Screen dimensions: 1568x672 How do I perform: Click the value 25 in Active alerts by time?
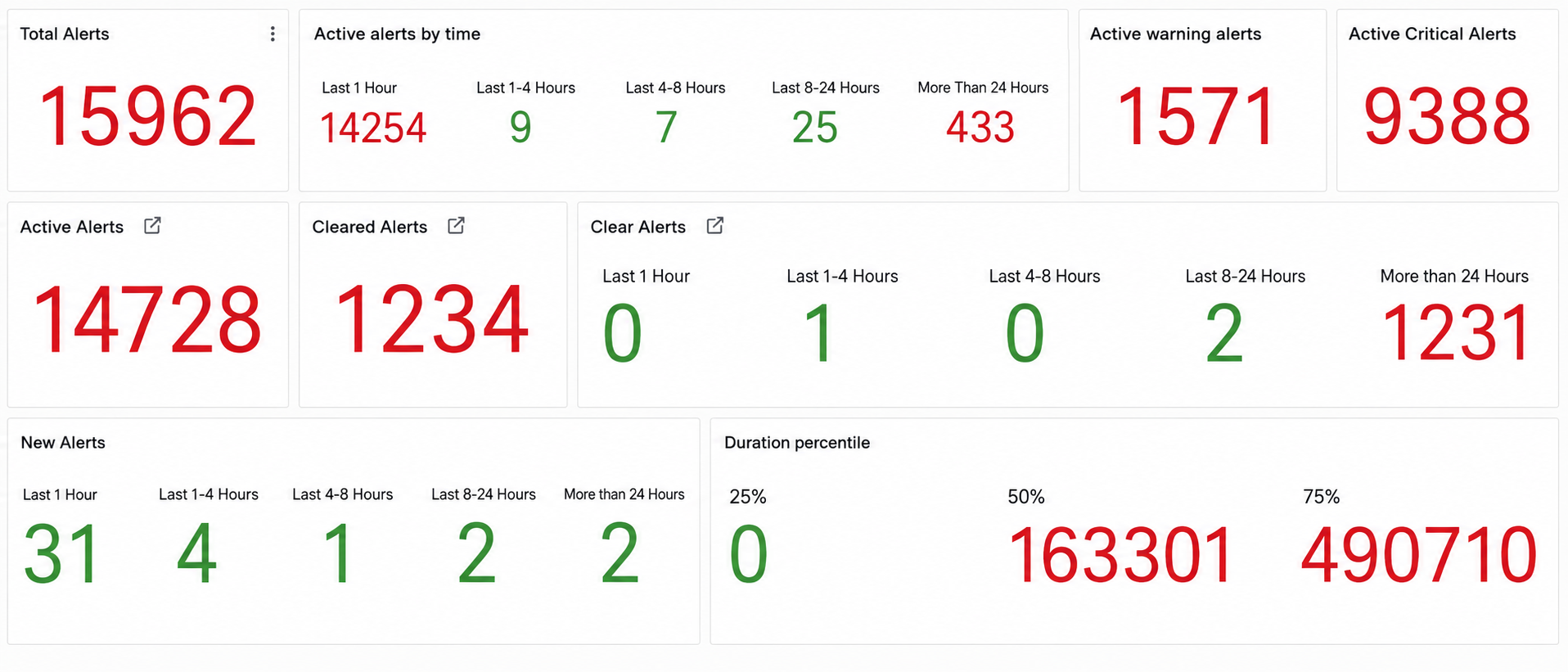[x=815, y=128]
